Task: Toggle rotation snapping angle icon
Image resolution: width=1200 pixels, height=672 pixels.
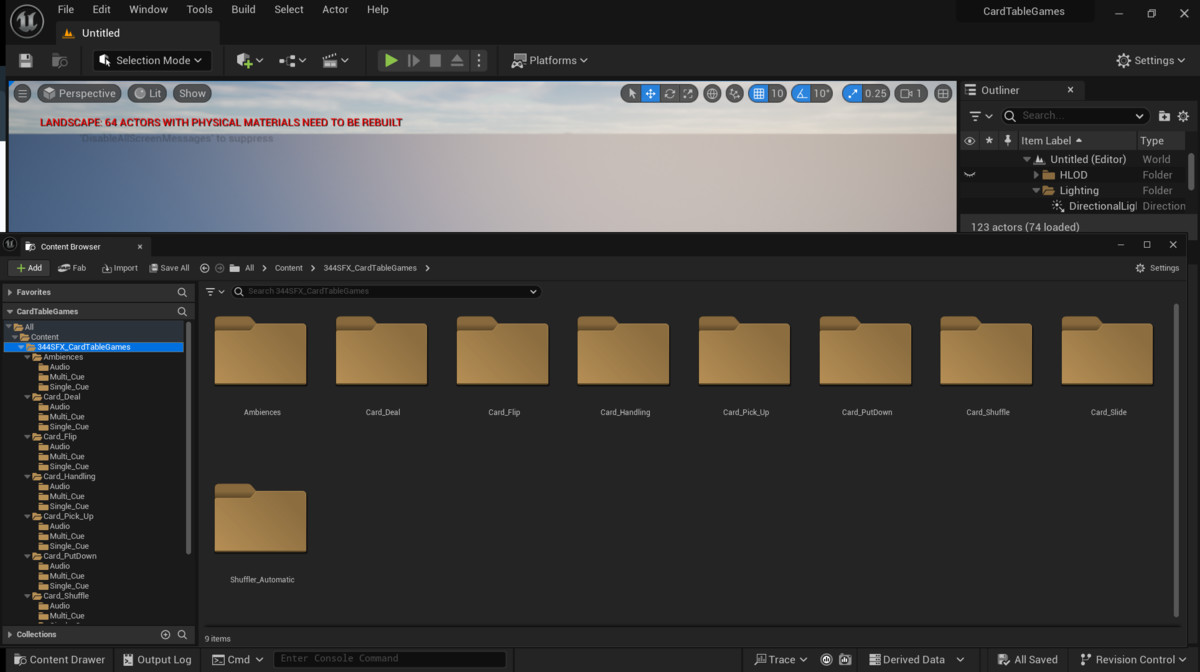Action: pyautogui.click(x=800, y=93)
